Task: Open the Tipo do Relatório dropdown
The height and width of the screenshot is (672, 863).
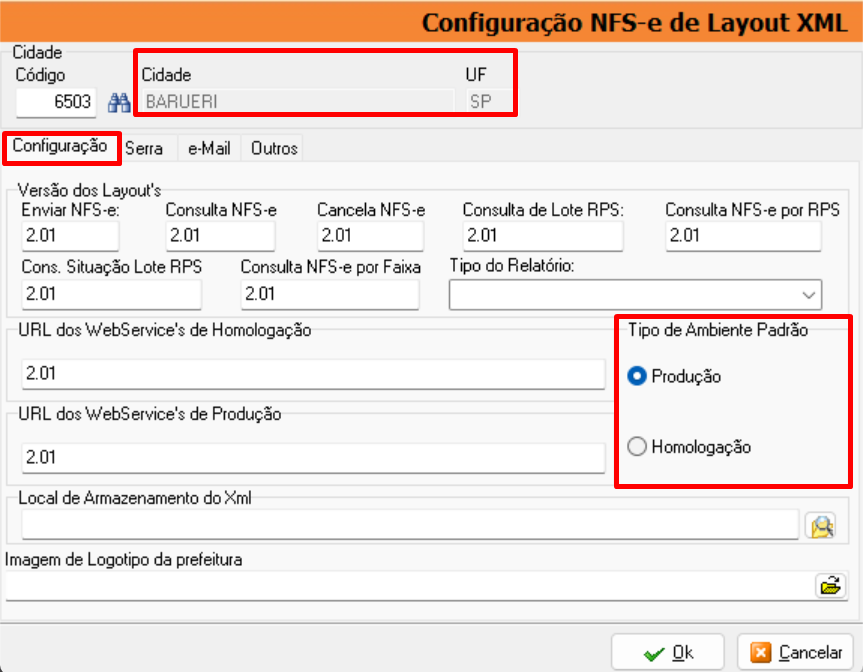Action: click(x=636, y=294)
